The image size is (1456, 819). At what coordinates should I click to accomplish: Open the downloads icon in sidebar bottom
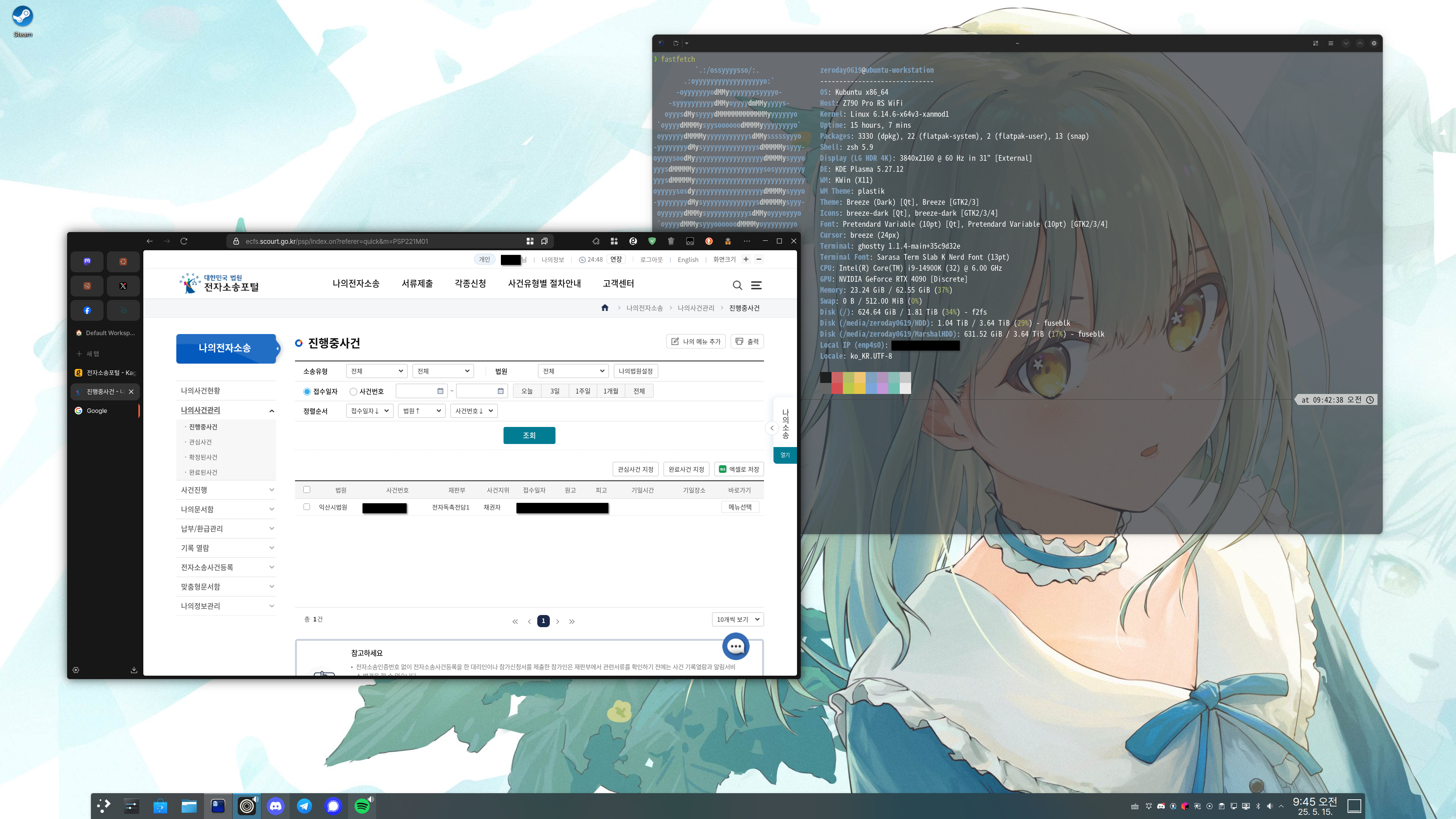point(134,670)
